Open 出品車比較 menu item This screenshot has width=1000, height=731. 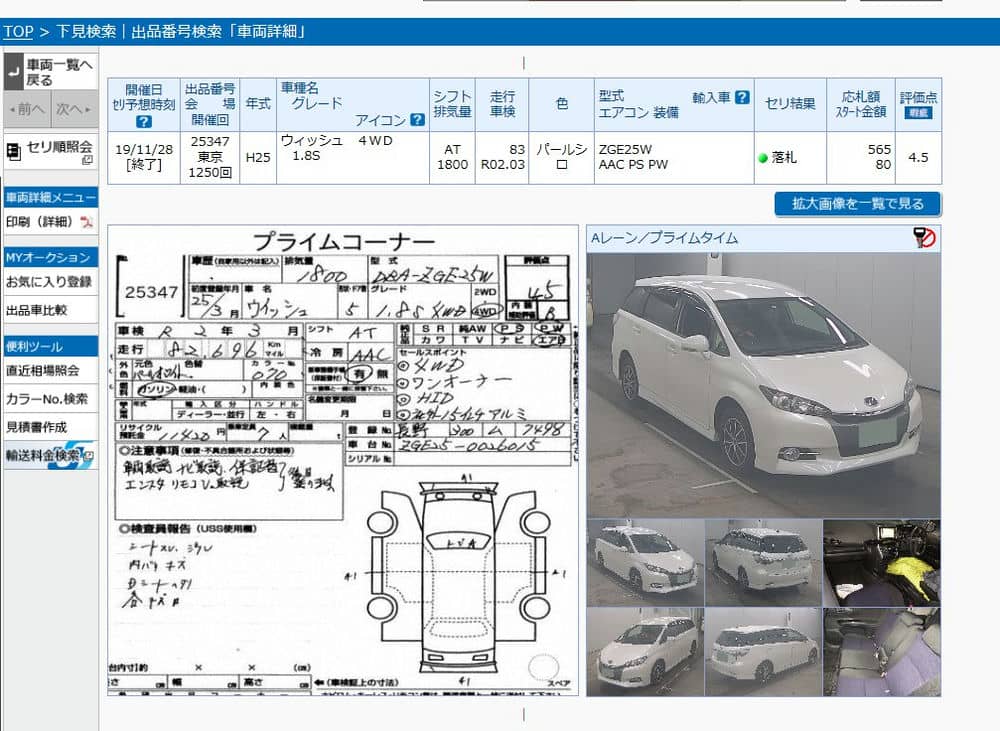37,310
